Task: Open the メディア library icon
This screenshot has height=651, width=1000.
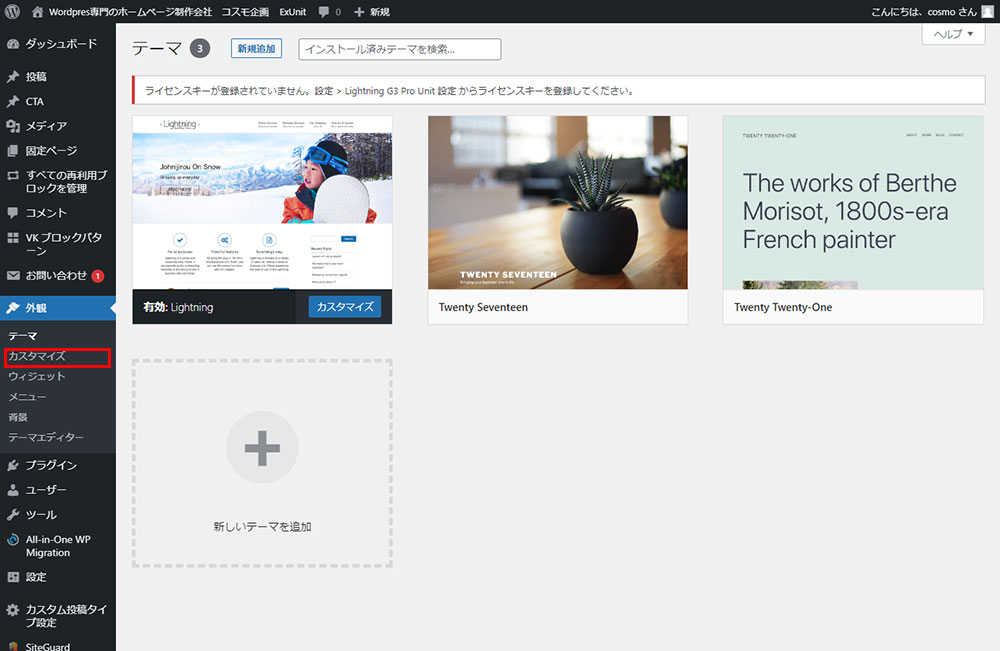Action: pyautogui.click(x=13, y=126)
